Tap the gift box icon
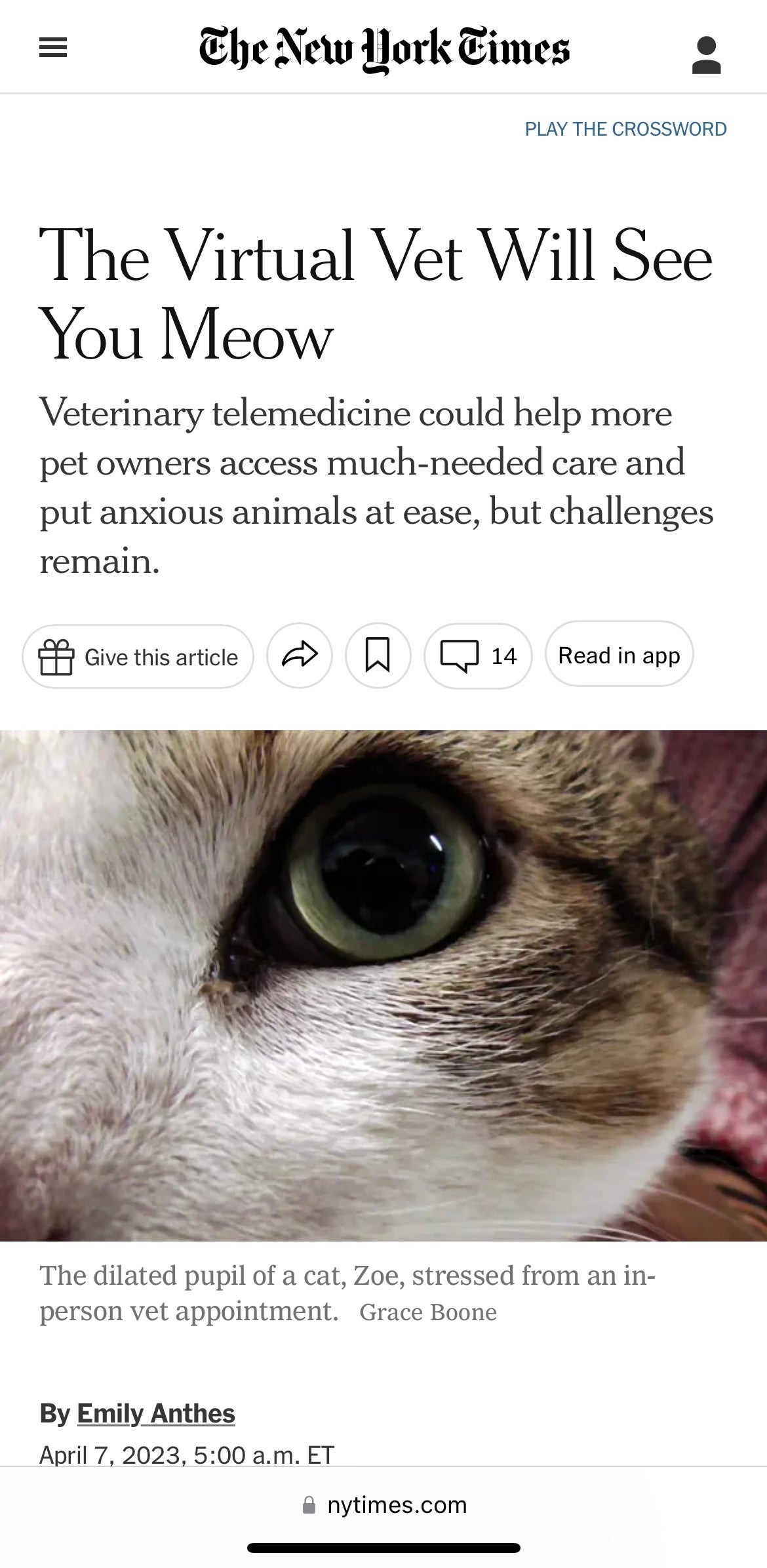 [x=56, y=657]
